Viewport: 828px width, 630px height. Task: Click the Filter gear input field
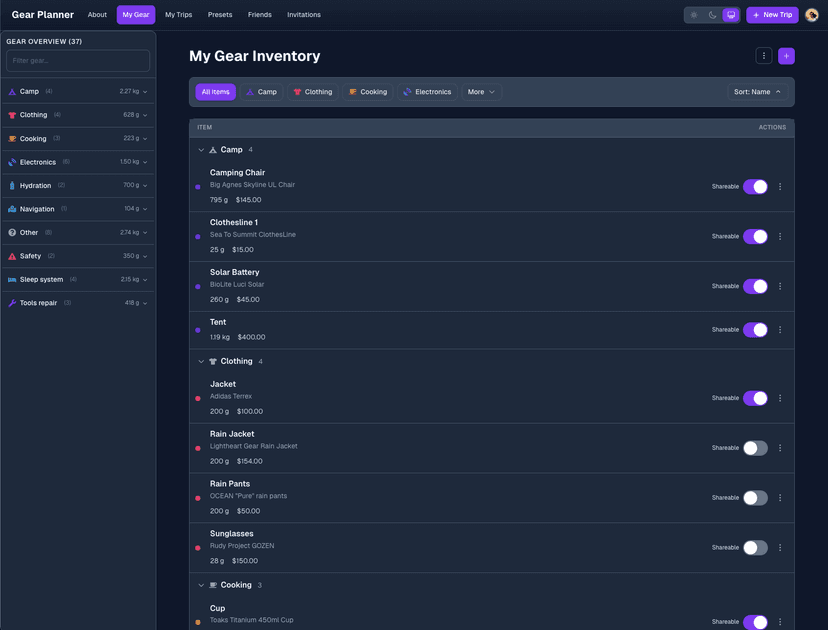coord(78,61)
